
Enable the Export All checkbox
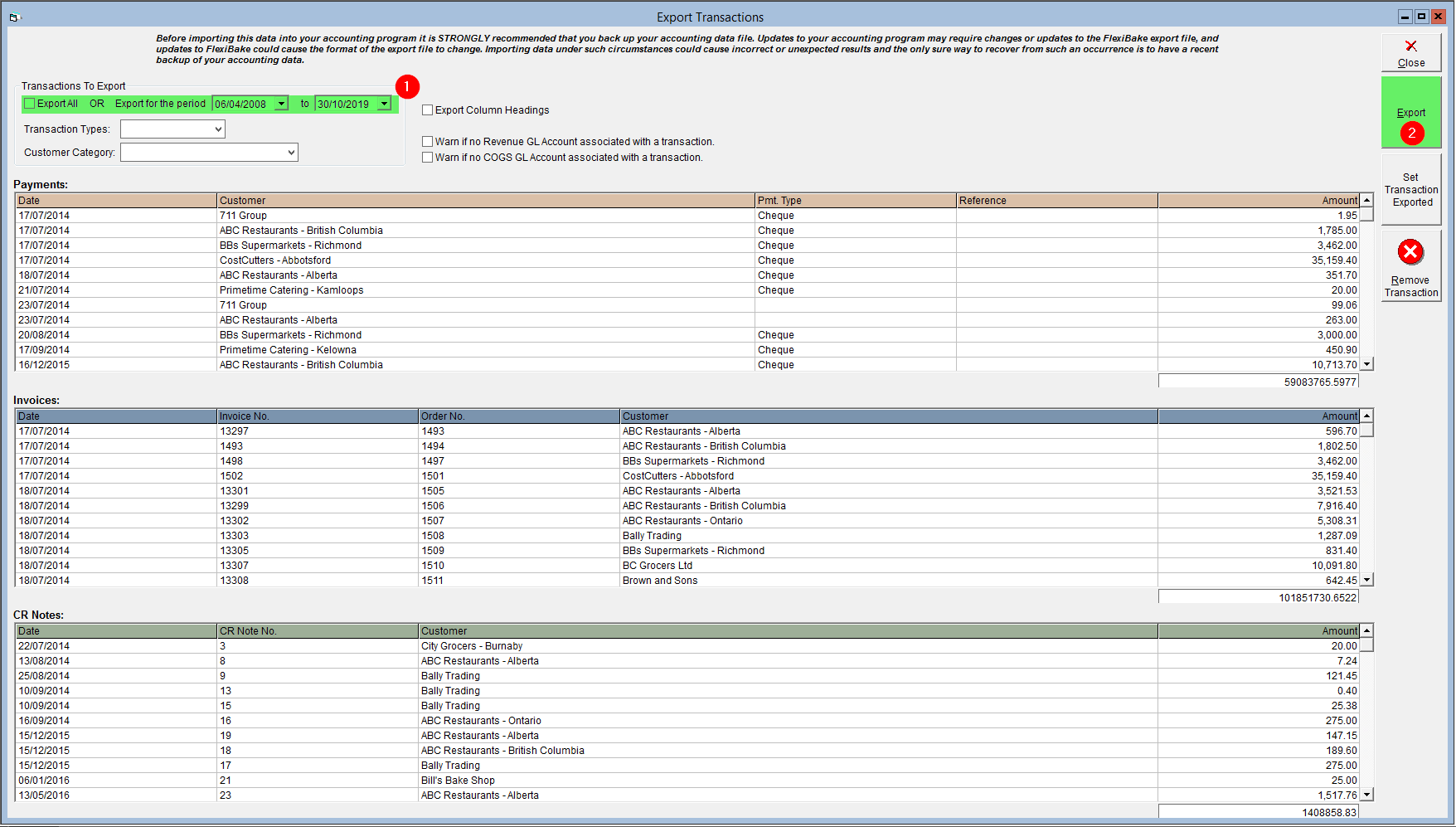pos(30,104)
